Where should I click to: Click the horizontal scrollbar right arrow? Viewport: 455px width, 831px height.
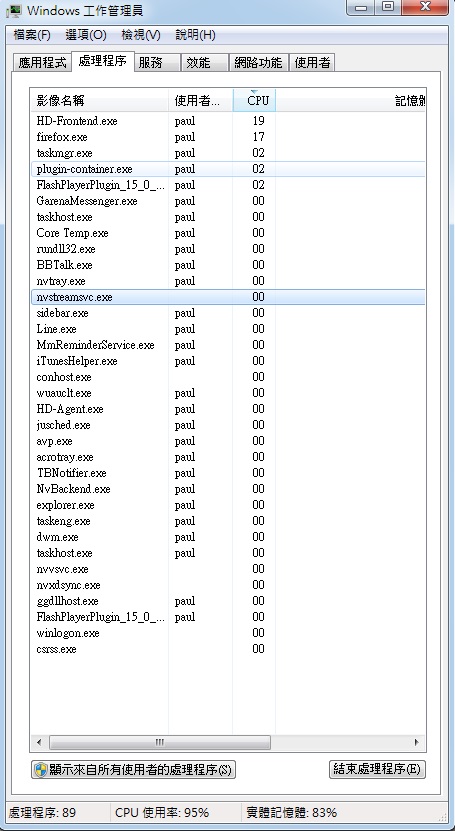[417, 742]
